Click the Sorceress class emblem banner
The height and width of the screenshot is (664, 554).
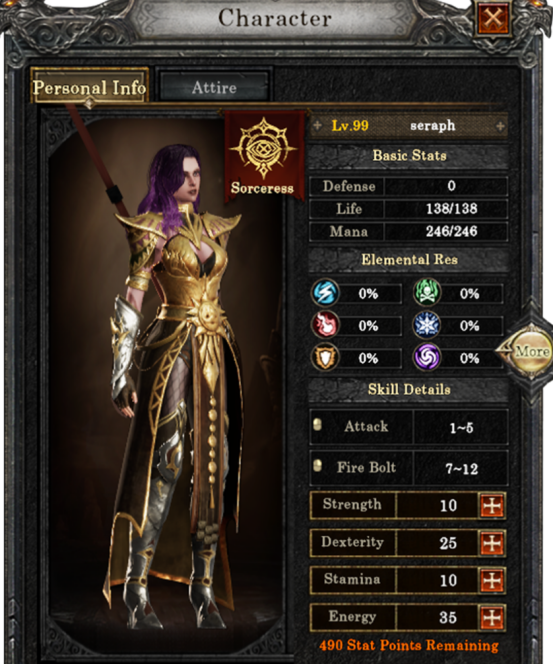point(264,155)
